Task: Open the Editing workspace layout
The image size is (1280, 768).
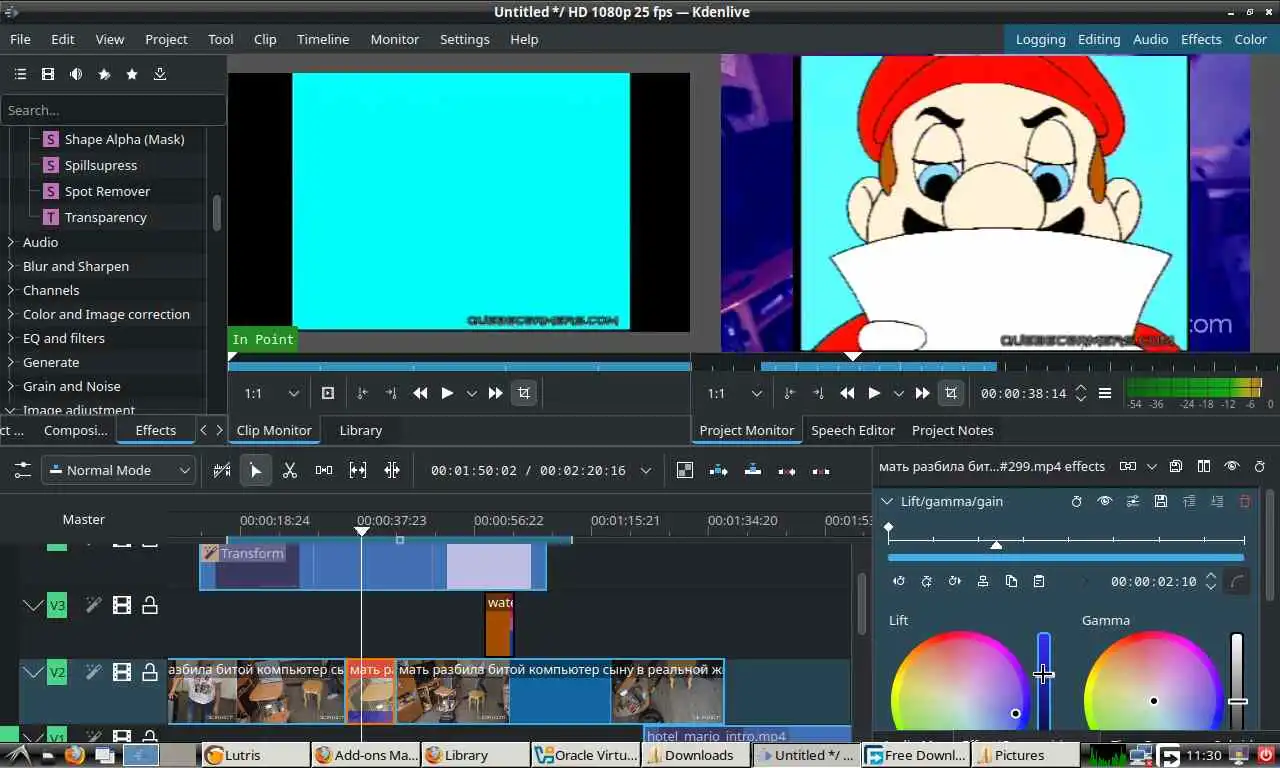Action: (x=1098, y=39)
